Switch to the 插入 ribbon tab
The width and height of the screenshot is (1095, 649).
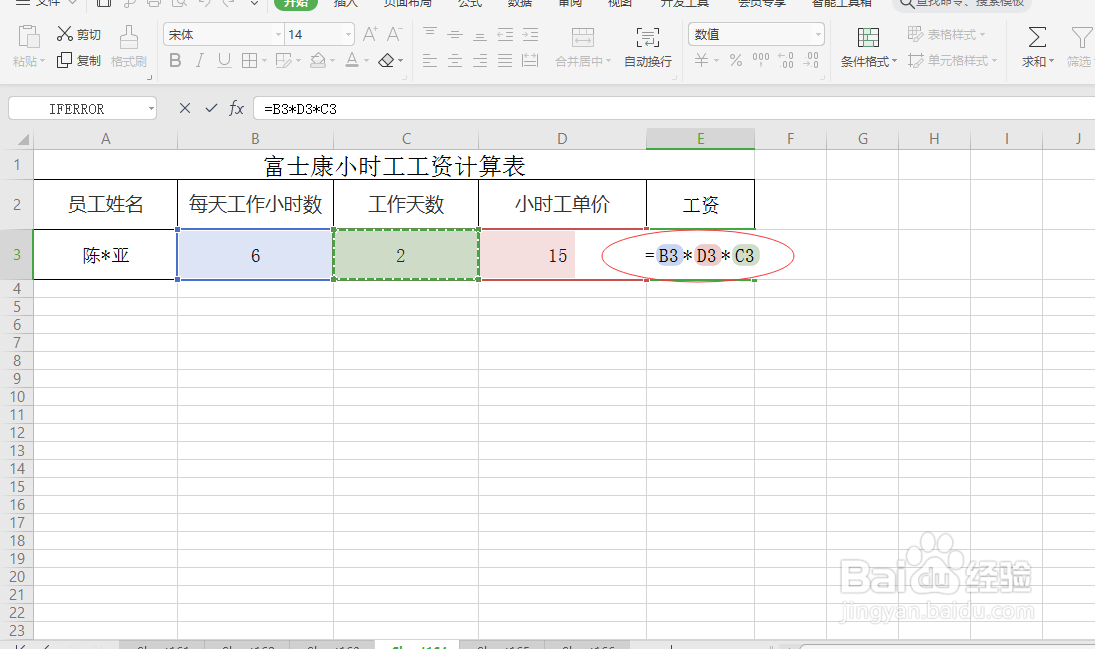345,5
